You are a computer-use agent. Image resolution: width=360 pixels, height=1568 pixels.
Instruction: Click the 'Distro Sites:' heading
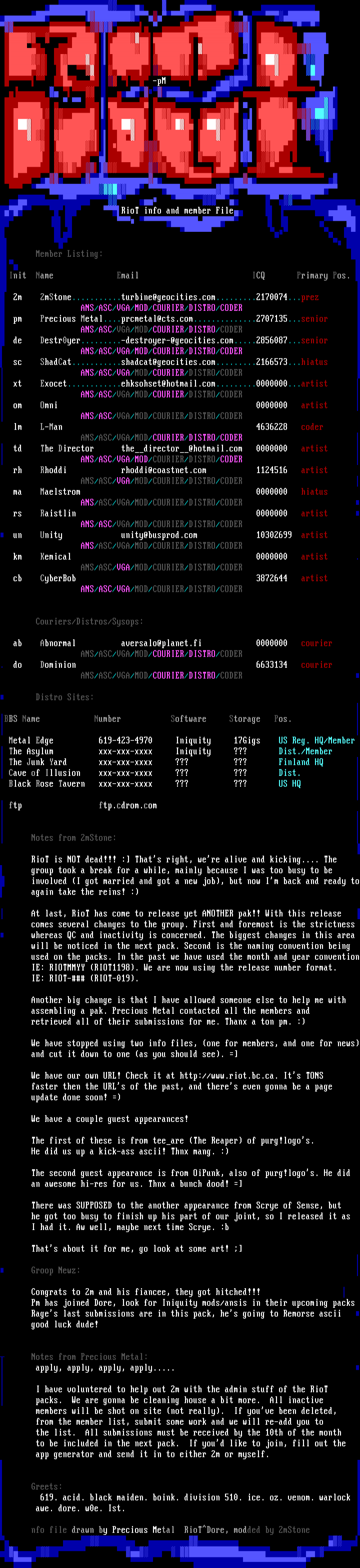[x=64, y=697]
